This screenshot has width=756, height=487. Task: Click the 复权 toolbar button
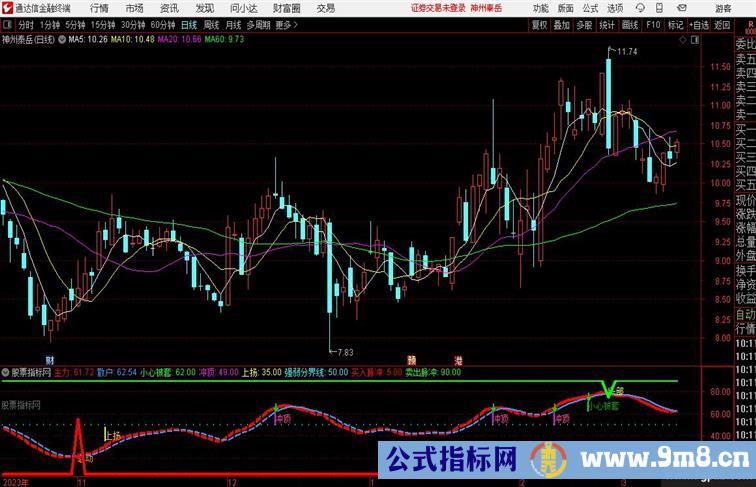click(540, 25)
